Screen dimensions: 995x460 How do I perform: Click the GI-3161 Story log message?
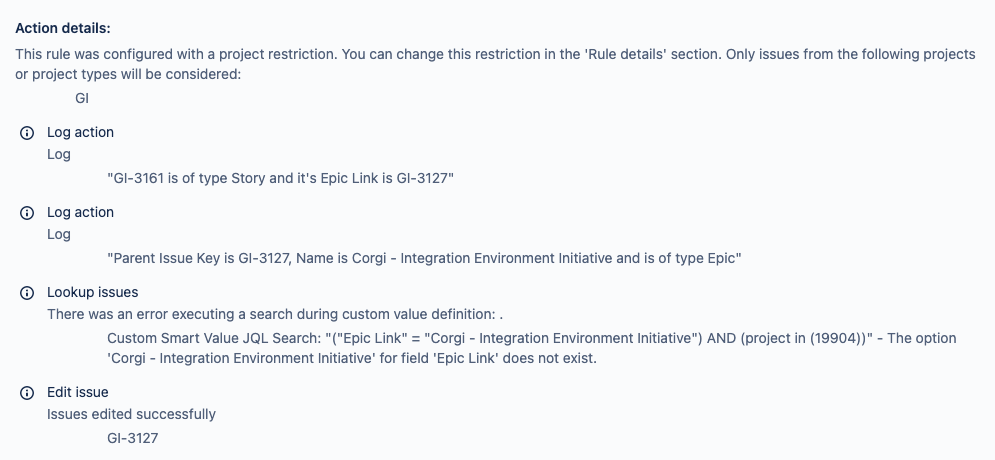point(280,178)
